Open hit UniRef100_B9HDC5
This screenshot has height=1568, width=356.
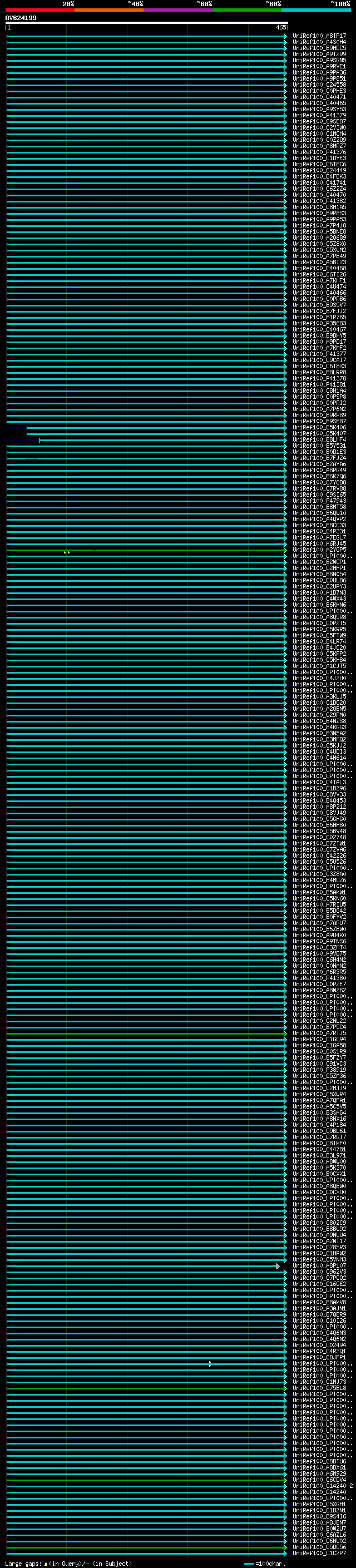(x=319, y=49)
